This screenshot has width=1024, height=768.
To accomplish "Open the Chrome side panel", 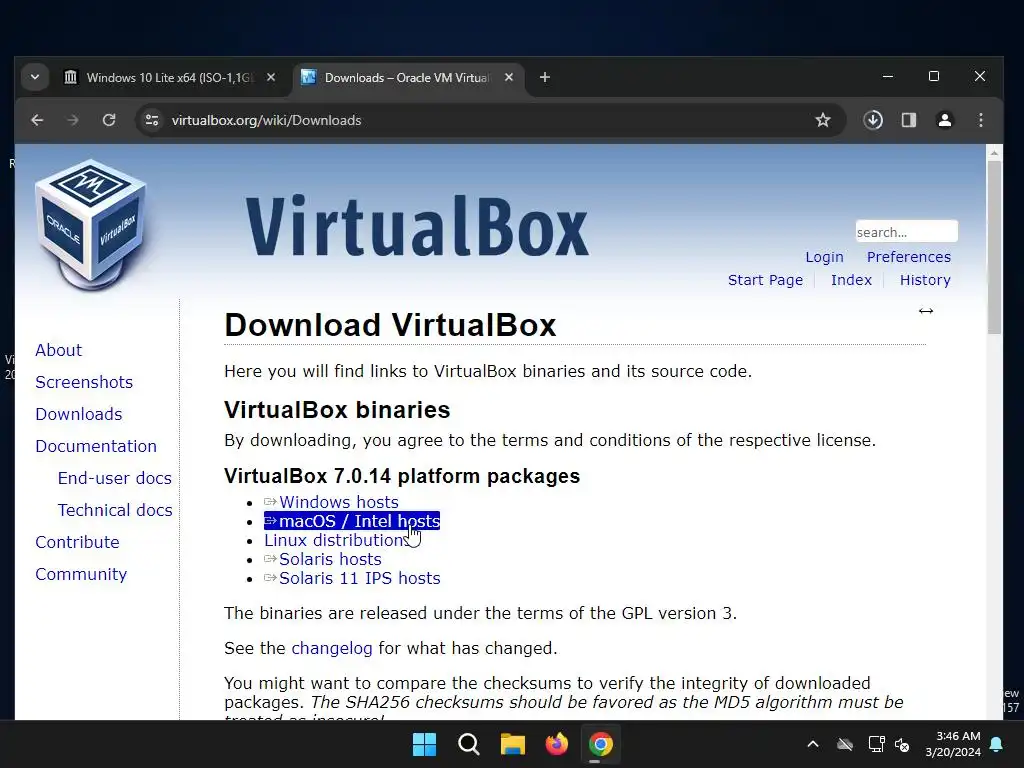I will 909,120.
